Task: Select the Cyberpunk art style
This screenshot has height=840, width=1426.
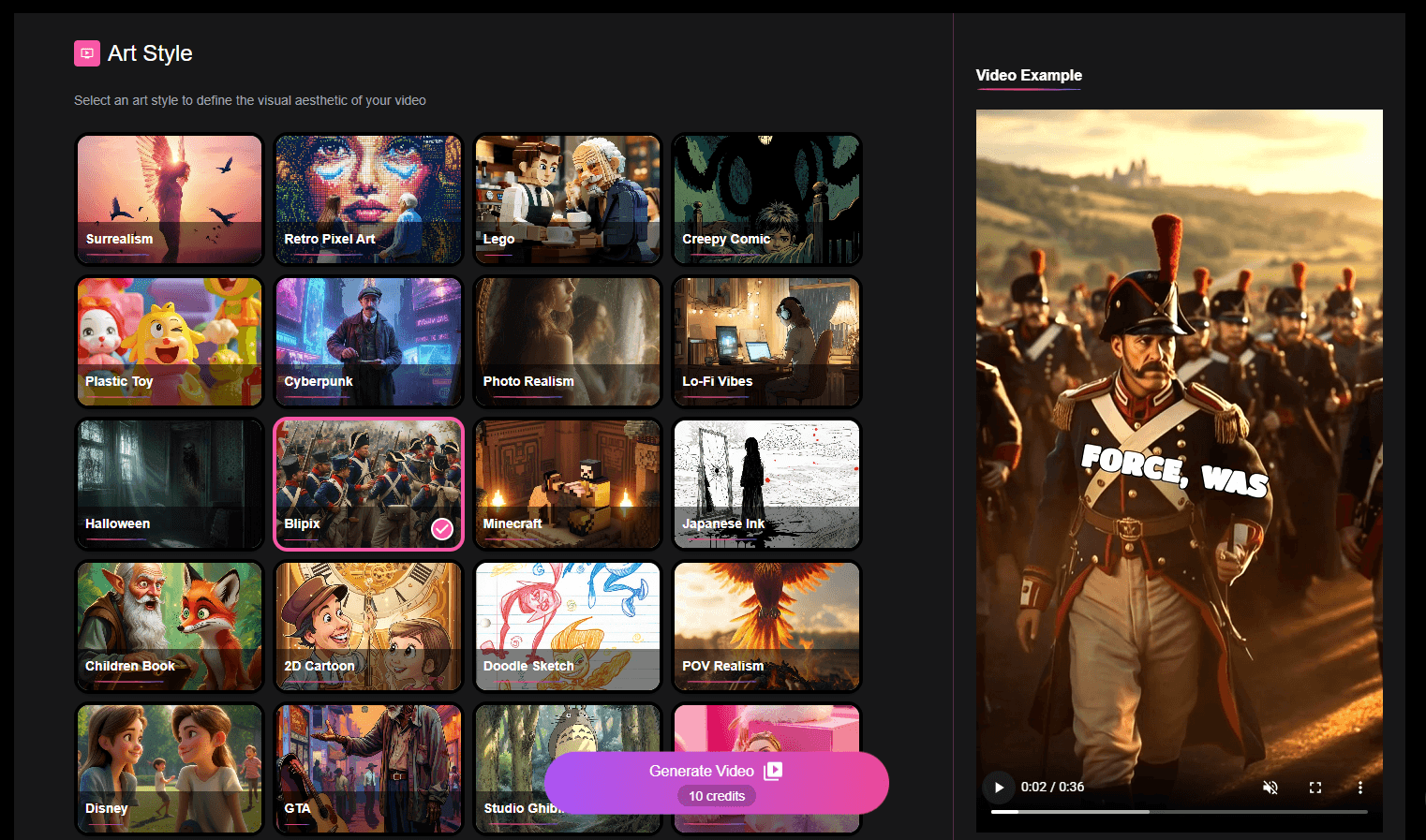Action: pos(368,342)
